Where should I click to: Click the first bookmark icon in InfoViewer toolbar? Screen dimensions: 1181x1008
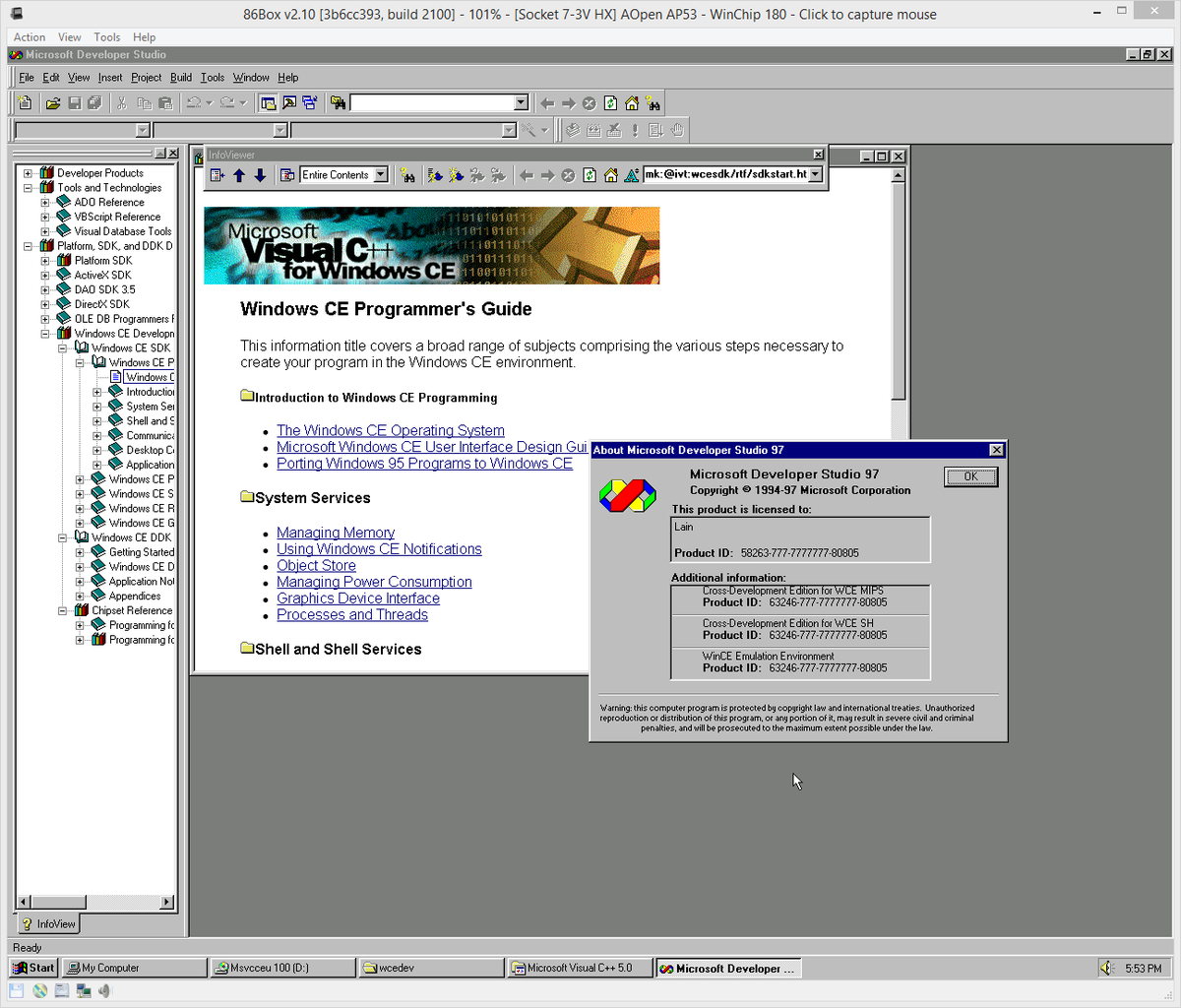pos(435,175)
